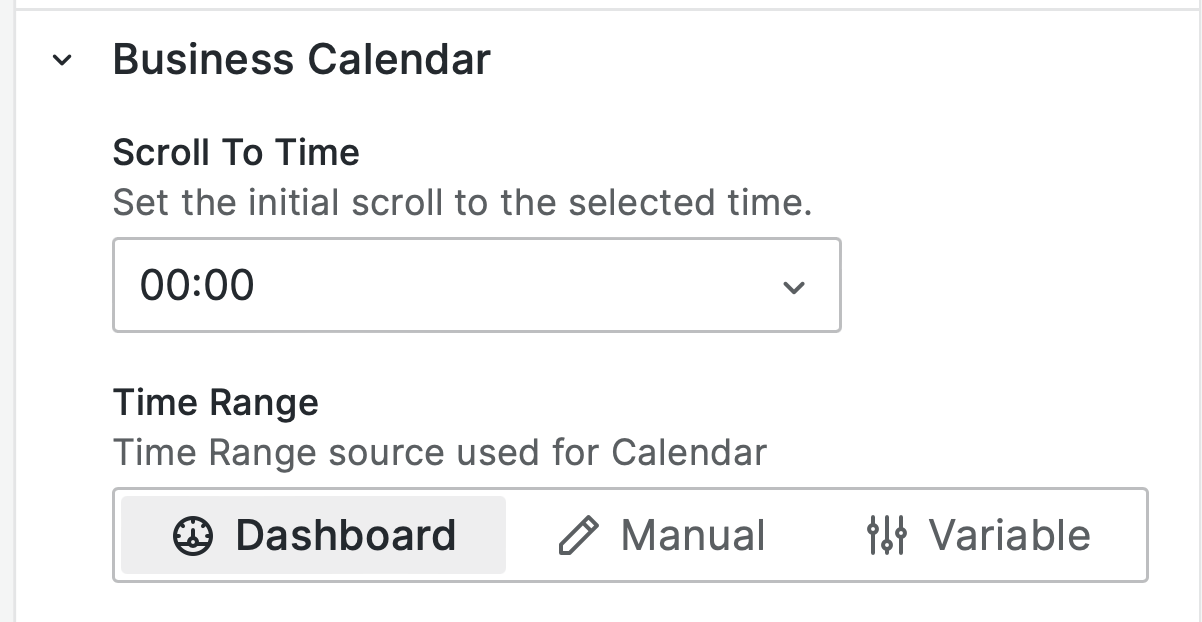Screen dimensions: 1202x622
Task: Click the chevron arrow in the time select
Action: point(793,287)
